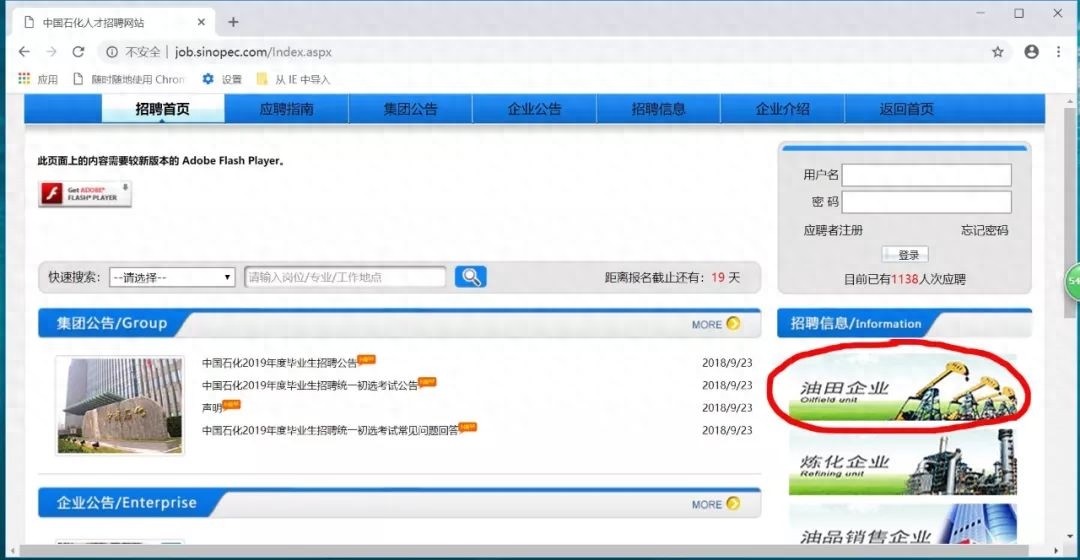The width and height of the screenshot is (1080, 560).
Task: Open the 招聘信息 navigation tab
Action: 658,109
